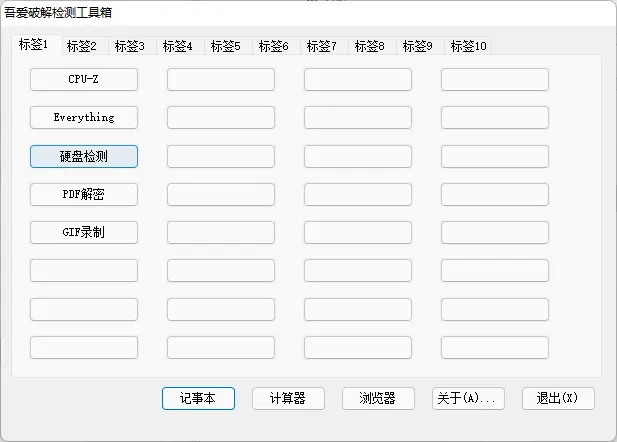The height and width of the screenshot is (442, 617).
Task: Select the 标签7 tab
Action: [322, 46]
